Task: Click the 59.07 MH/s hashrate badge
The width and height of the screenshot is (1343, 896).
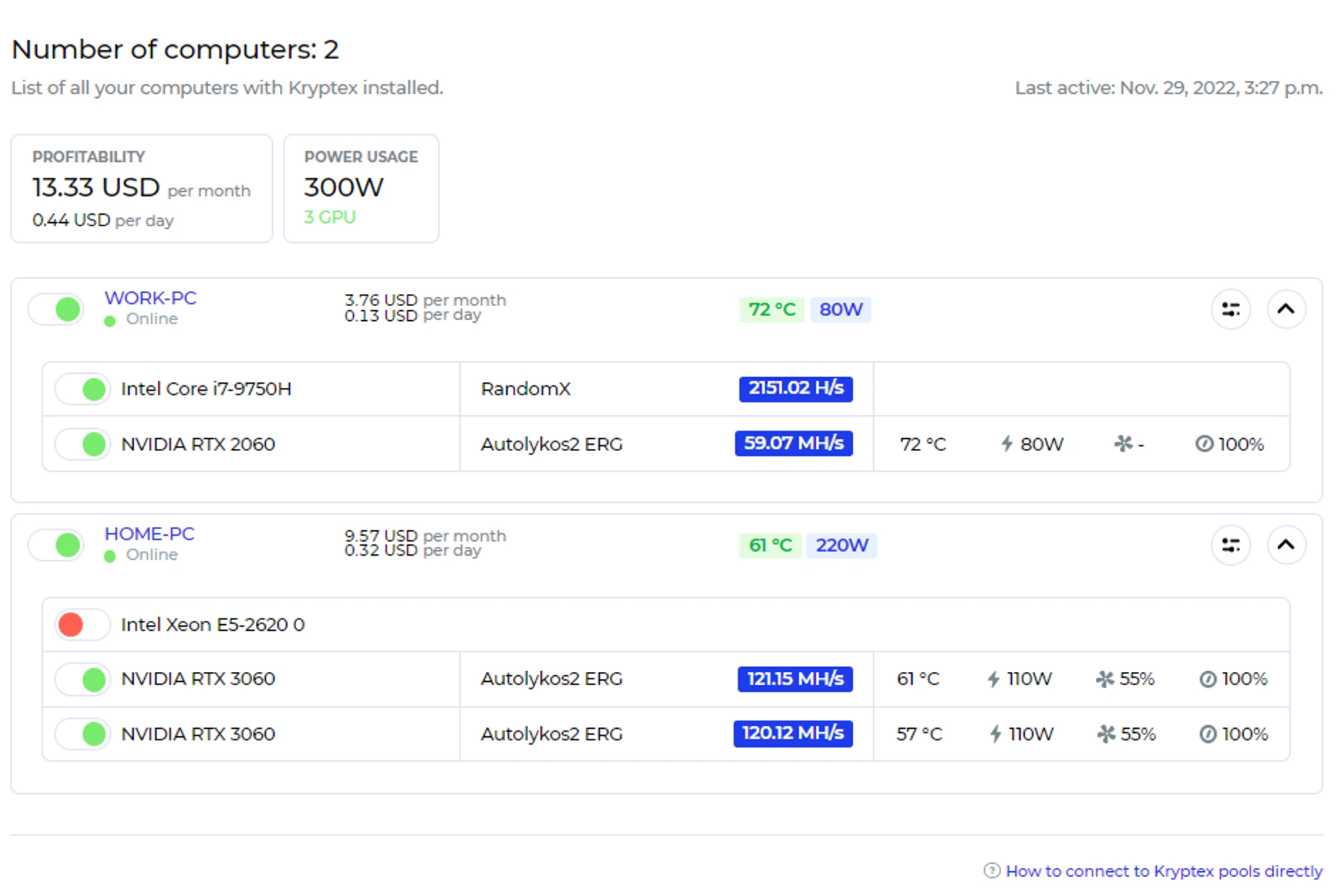Action: (x=793, y=444)
